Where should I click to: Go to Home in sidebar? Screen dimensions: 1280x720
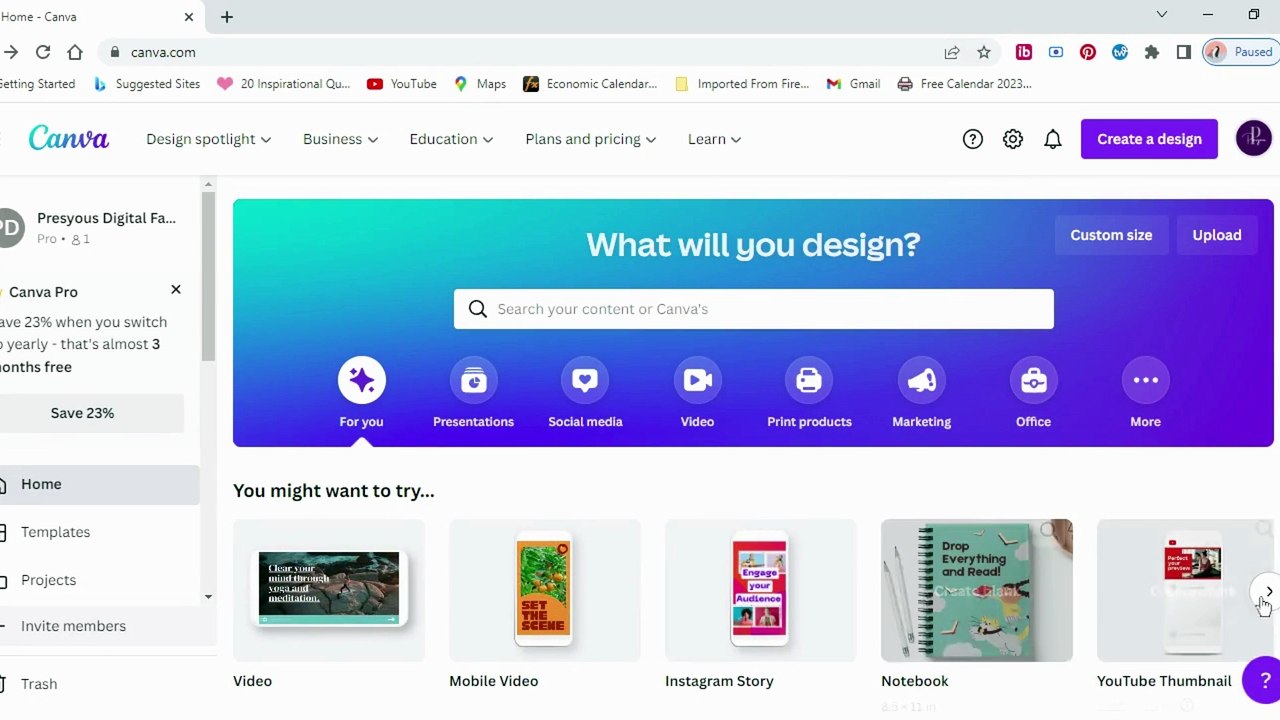[100, 484]
